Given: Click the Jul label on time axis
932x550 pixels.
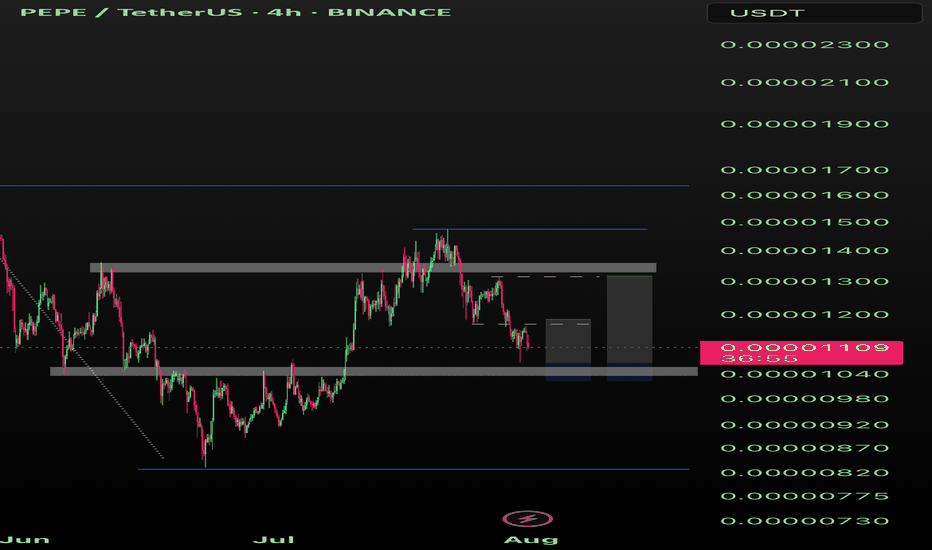Looking at the screenshot, I should click(x=274, y=540).
